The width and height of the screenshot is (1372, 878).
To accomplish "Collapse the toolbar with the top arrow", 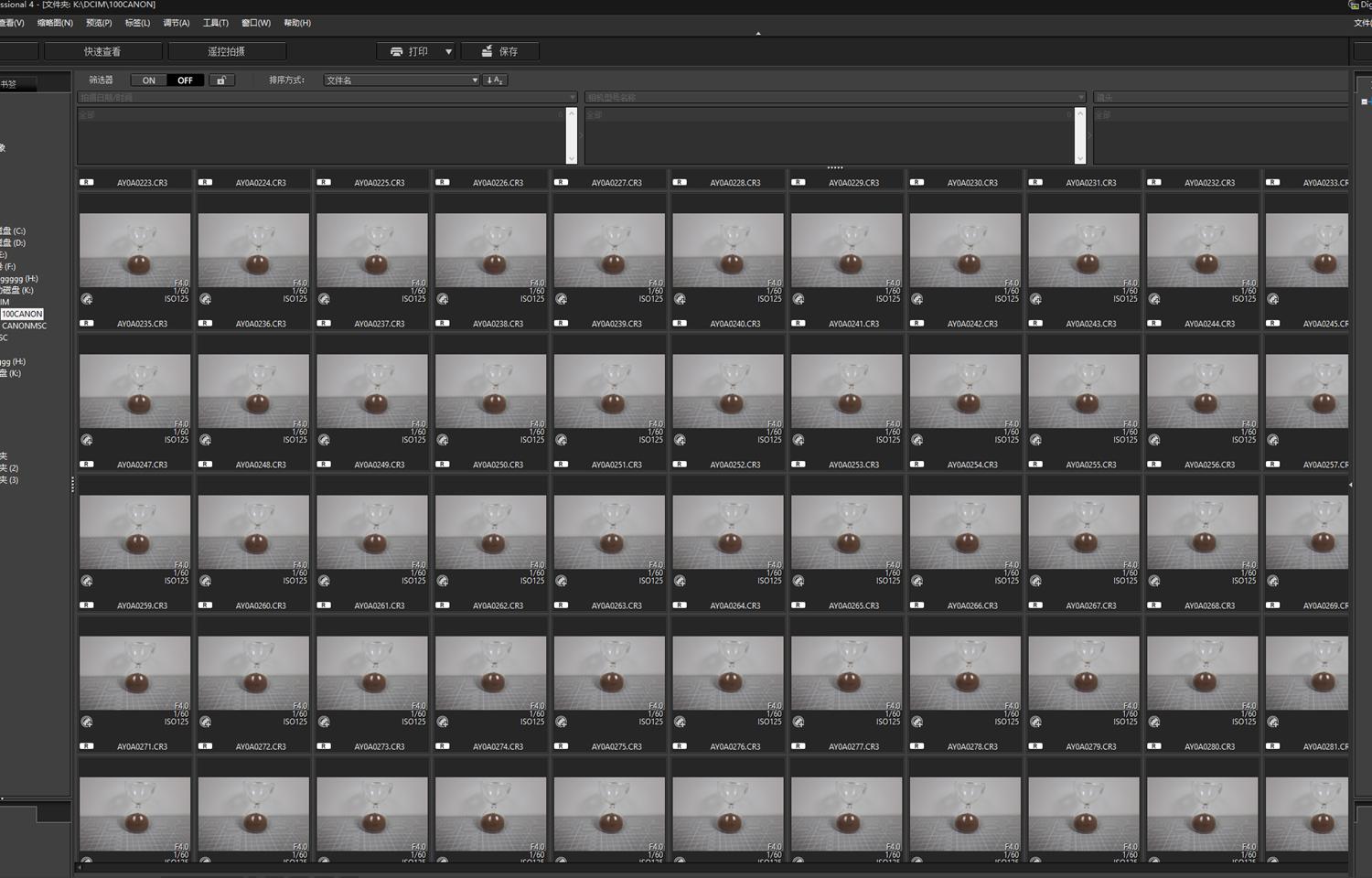I will (757, 34).
